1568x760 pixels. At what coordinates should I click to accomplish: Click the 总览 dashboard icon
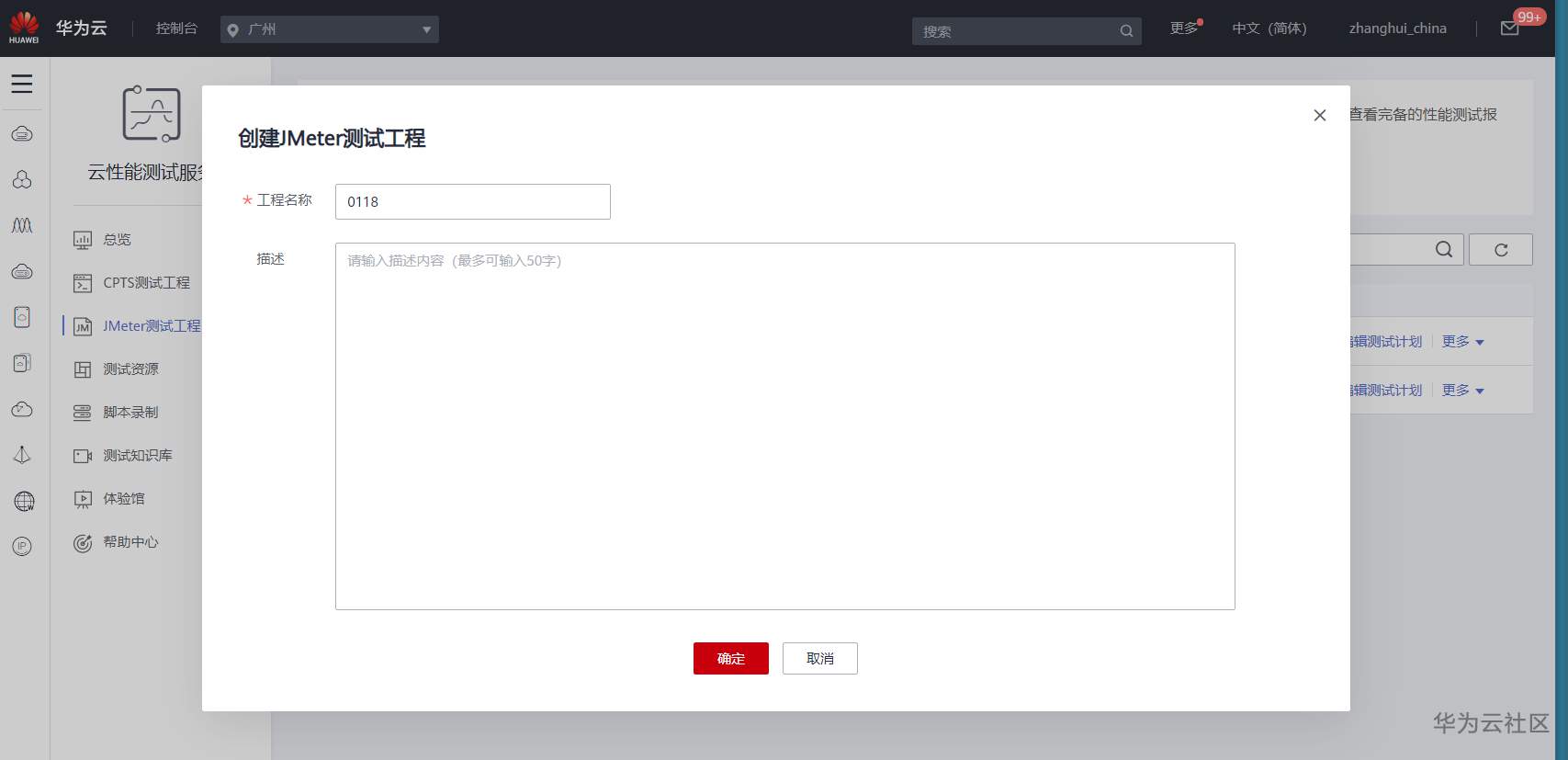[x=83, y=240]
